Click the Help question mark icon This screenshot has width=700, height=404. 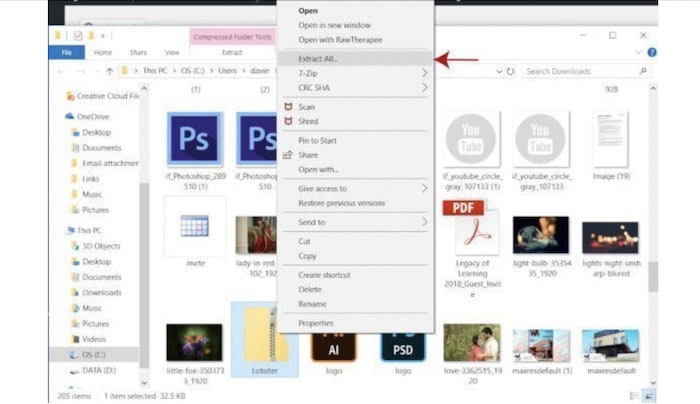(x=651, y=53)
